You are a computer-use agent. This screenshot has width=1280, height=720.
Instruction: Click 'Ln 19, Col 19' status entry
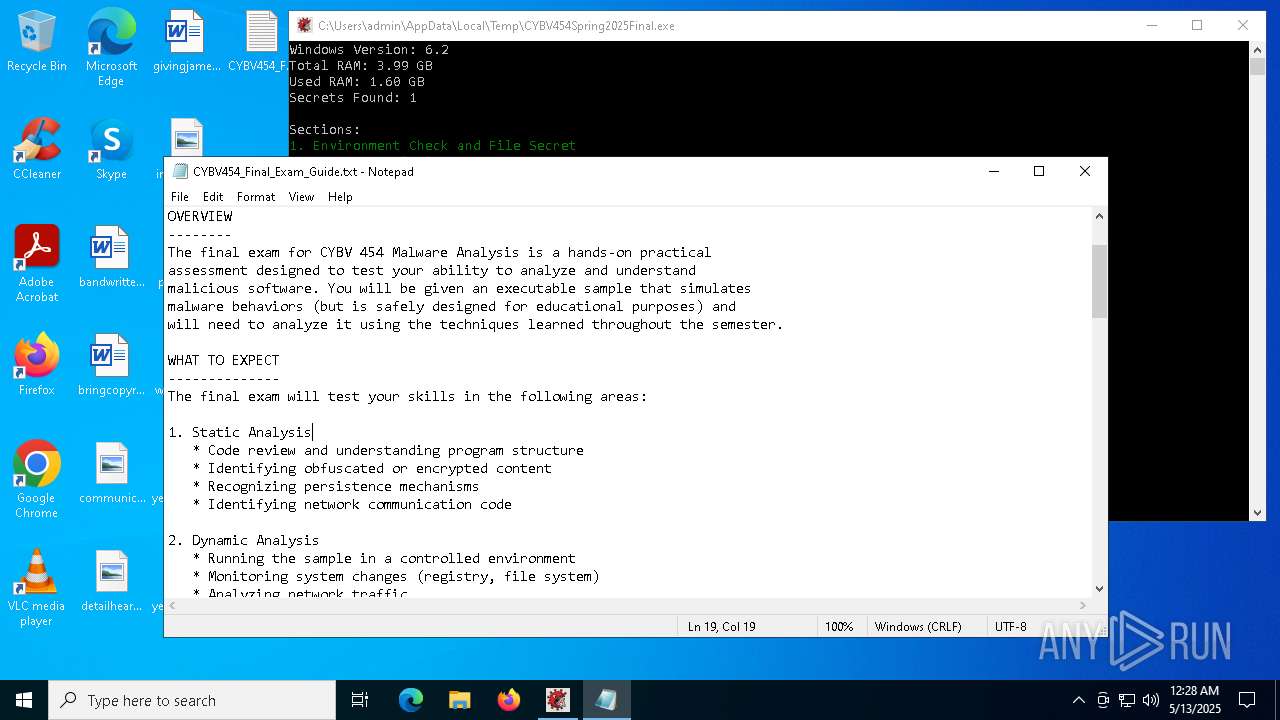point(722,626)
